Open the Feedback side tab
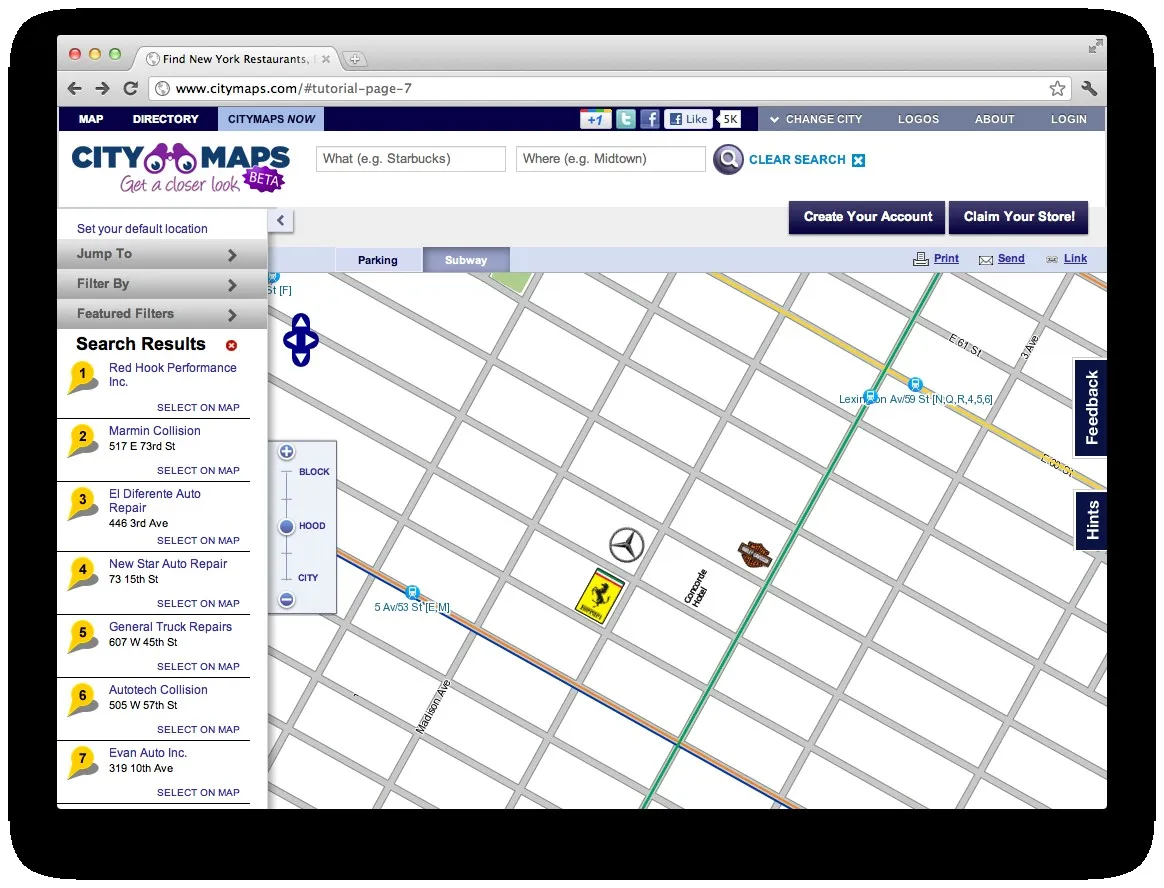1164x888 pixels. (1091, 408)
